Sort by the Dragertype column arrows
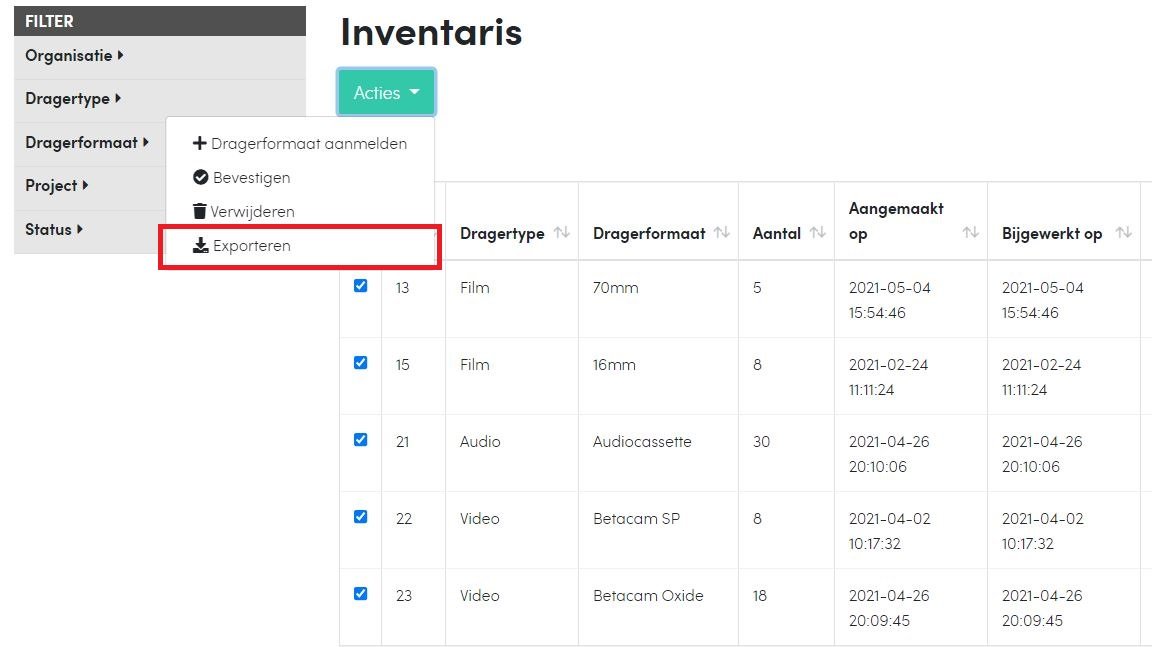Image resolution: width=1152 pixels, height=647 pixels. [562, 233]
